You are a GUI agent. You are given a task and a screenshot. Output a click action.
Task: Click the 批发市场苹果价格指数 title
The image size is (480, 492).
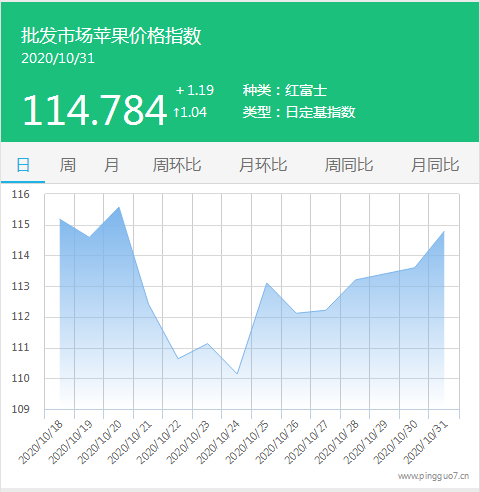point(111,36)
